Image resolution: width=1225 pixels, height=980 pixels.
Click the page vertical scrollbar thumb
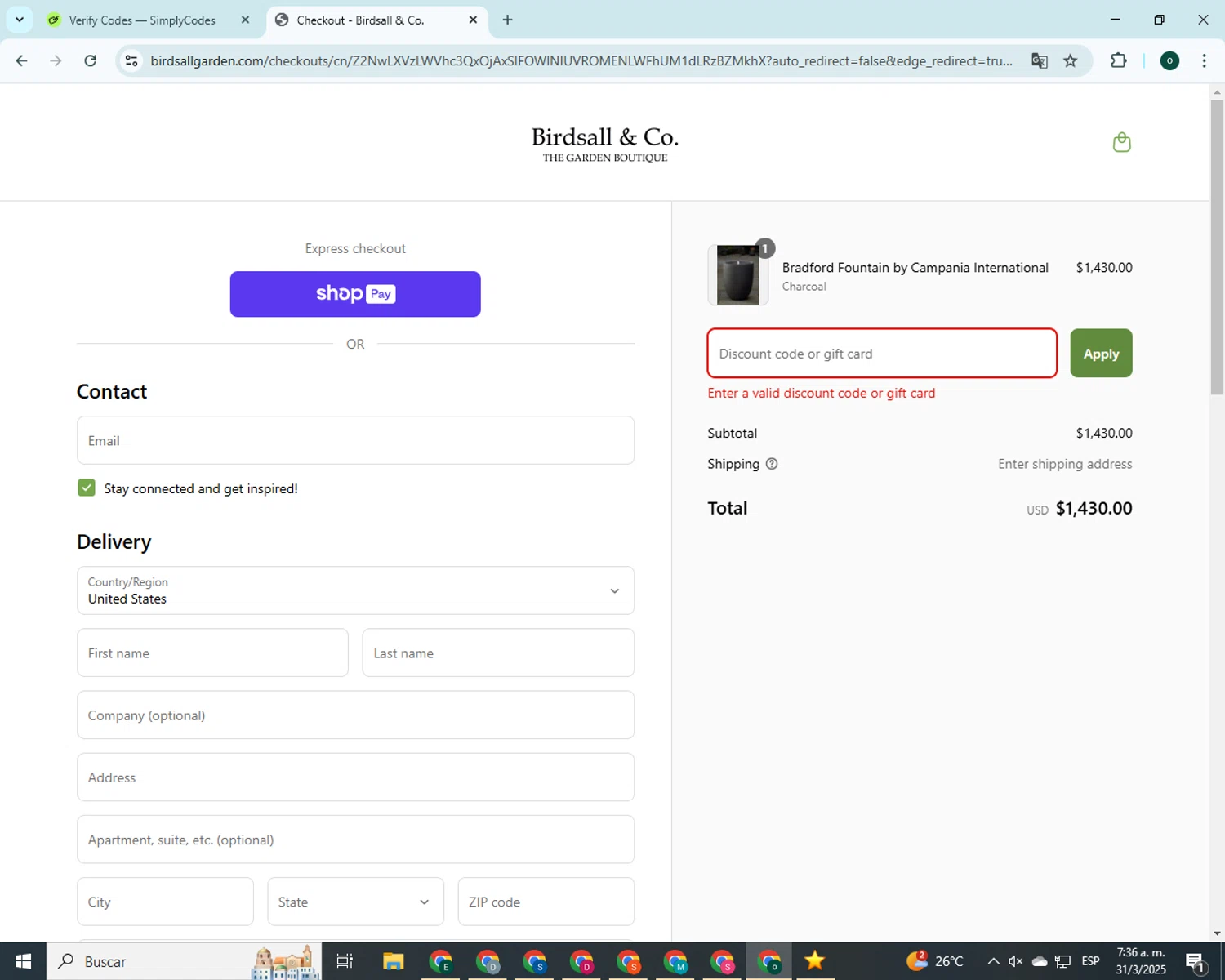coord(1217,247)
